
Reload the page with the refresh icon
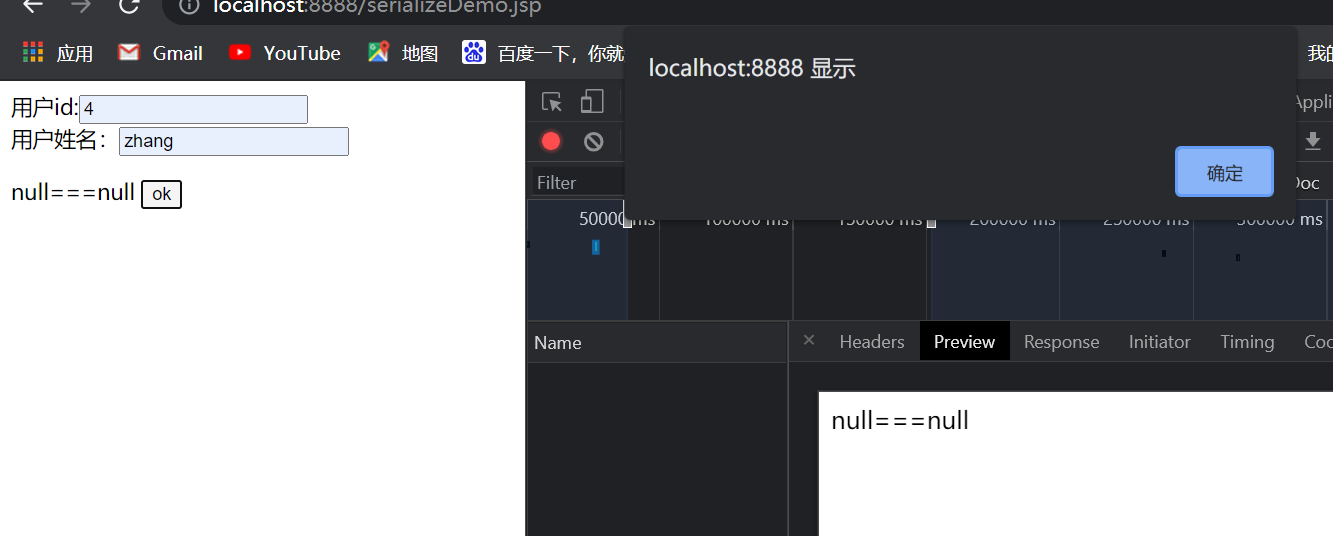pos(129,6)
